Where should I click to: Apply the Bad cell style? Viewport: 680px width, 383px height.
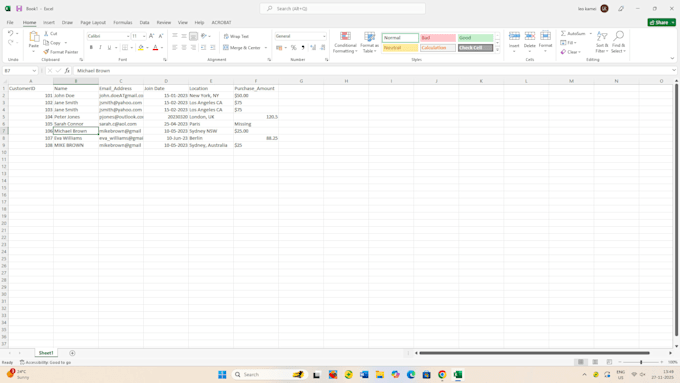click(x=438, y=38)
